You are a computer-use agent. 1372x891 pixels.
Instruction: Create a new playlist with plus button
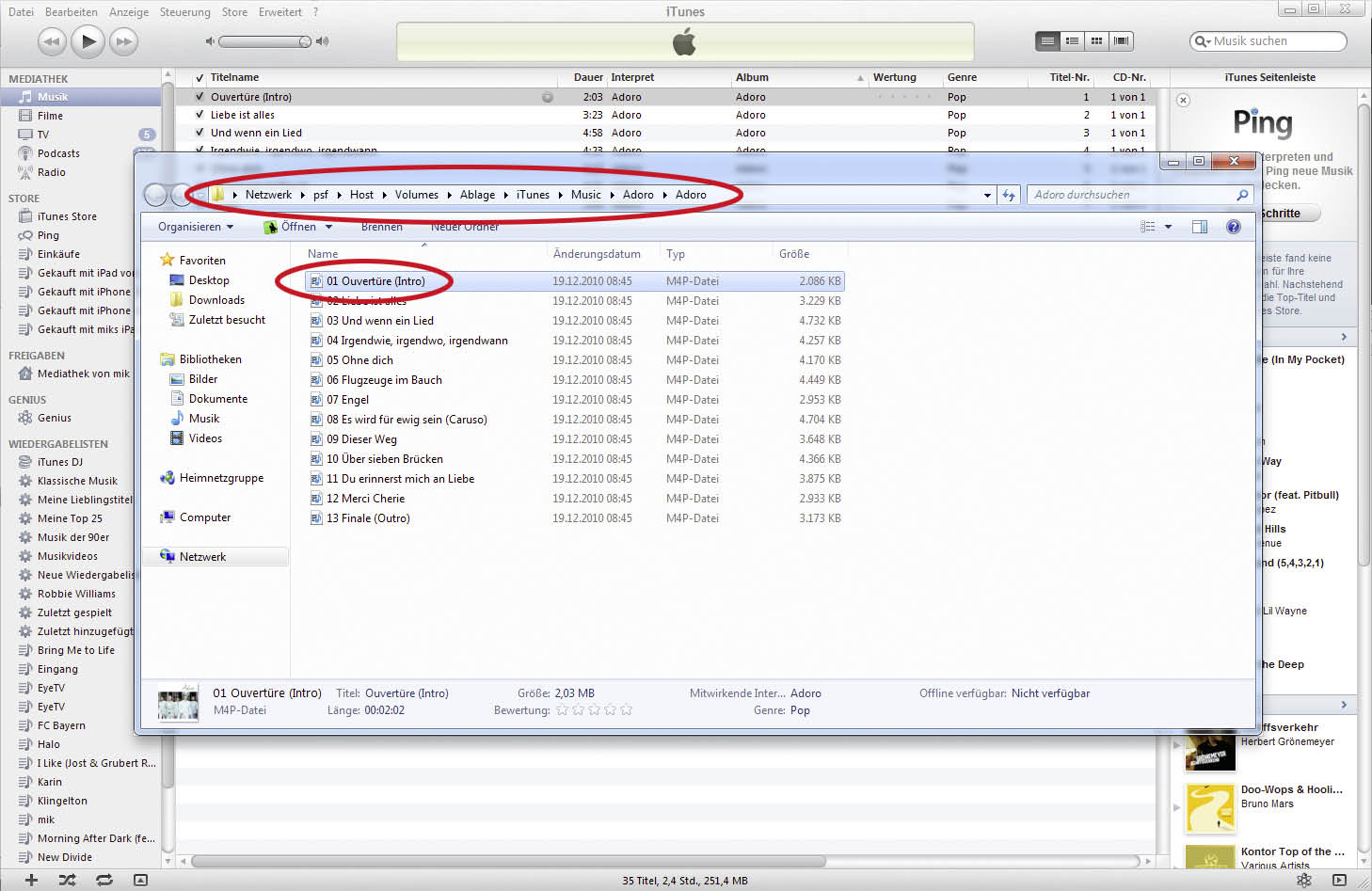click(31, 880)
